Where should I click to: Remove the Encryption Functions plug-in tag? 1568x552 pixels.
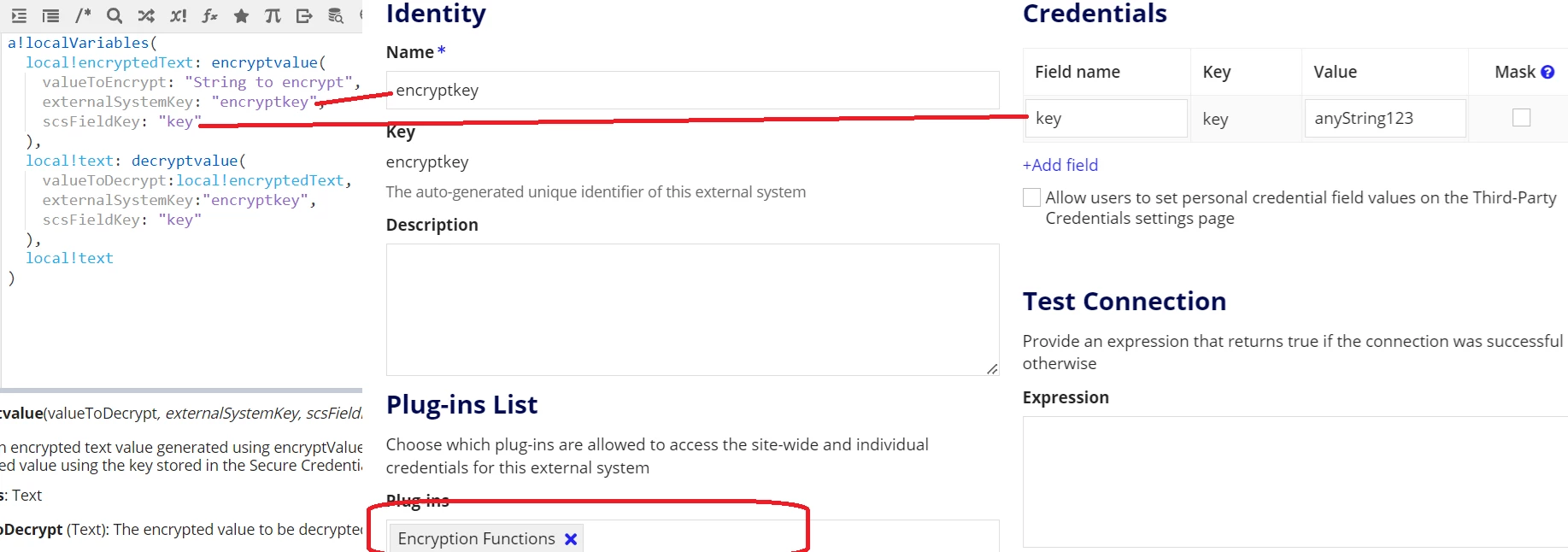coord(571,539)
